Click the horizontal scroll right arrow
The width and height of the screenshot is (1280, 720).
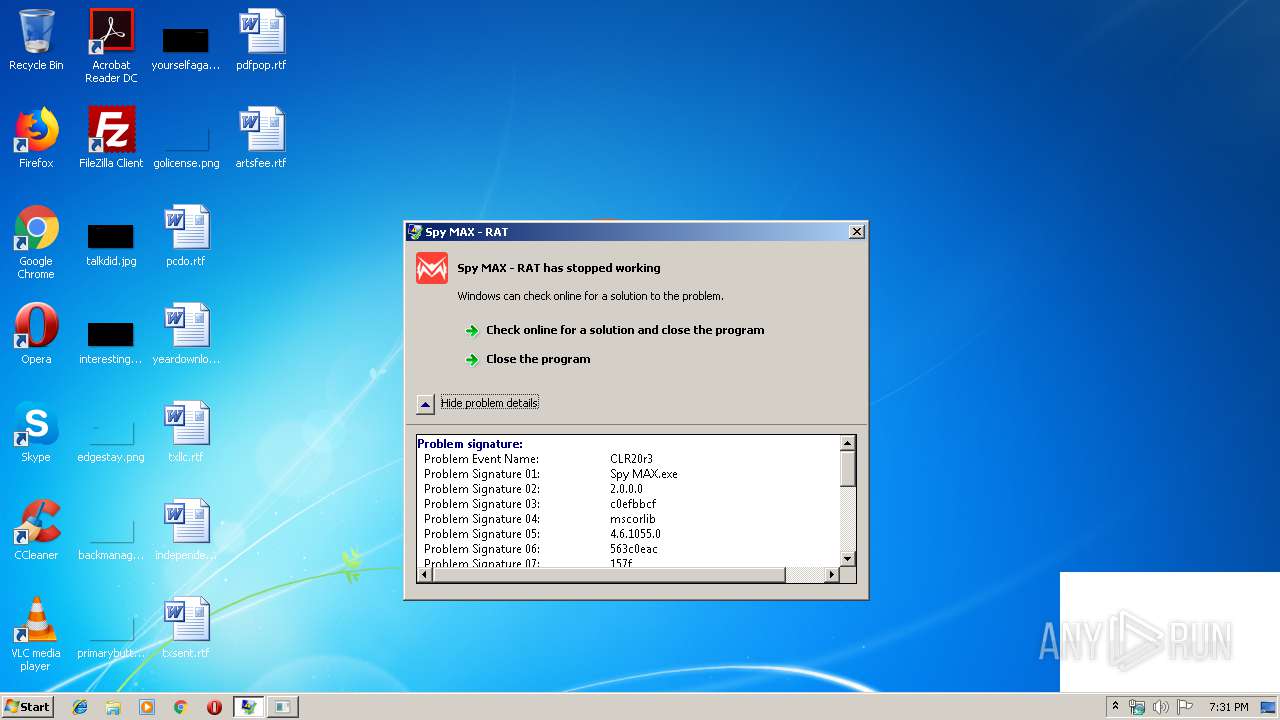tap(831, 575)
